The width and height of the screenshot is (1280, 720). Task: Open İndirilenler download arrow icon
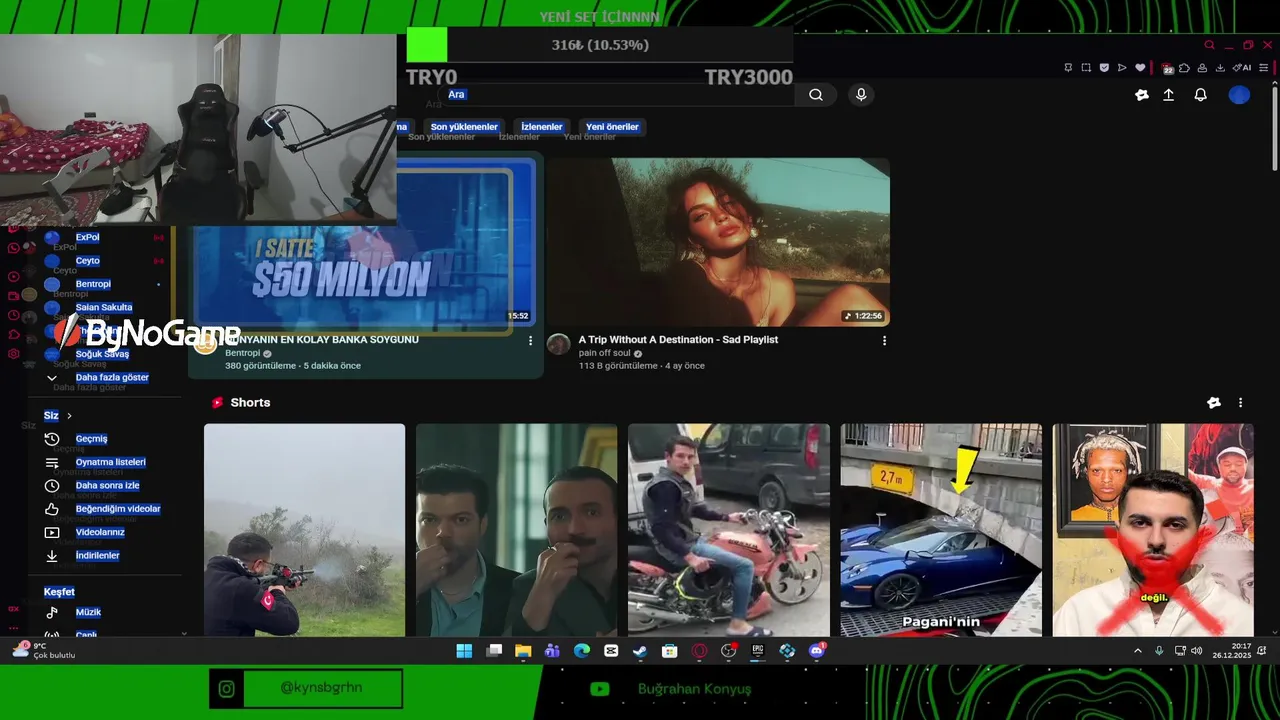tap(52, 556)
